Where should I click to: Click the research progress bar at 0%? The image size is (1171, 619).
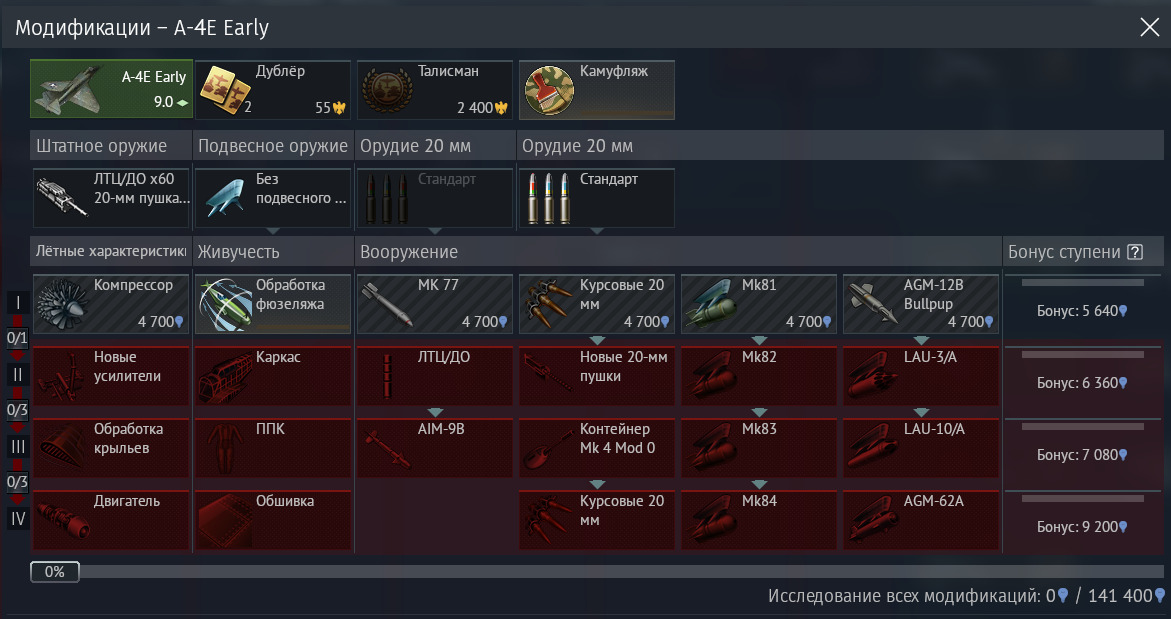point(597,572)
